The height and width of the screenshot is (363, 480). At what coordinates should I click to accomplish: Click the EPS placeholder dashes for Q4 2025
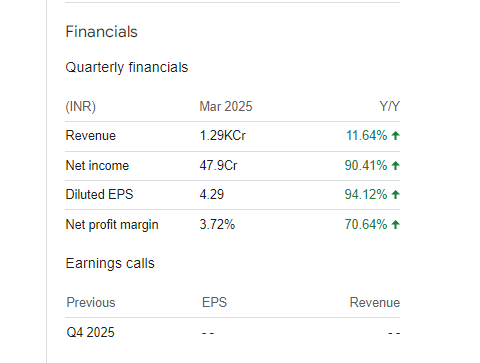pos(208,333)
